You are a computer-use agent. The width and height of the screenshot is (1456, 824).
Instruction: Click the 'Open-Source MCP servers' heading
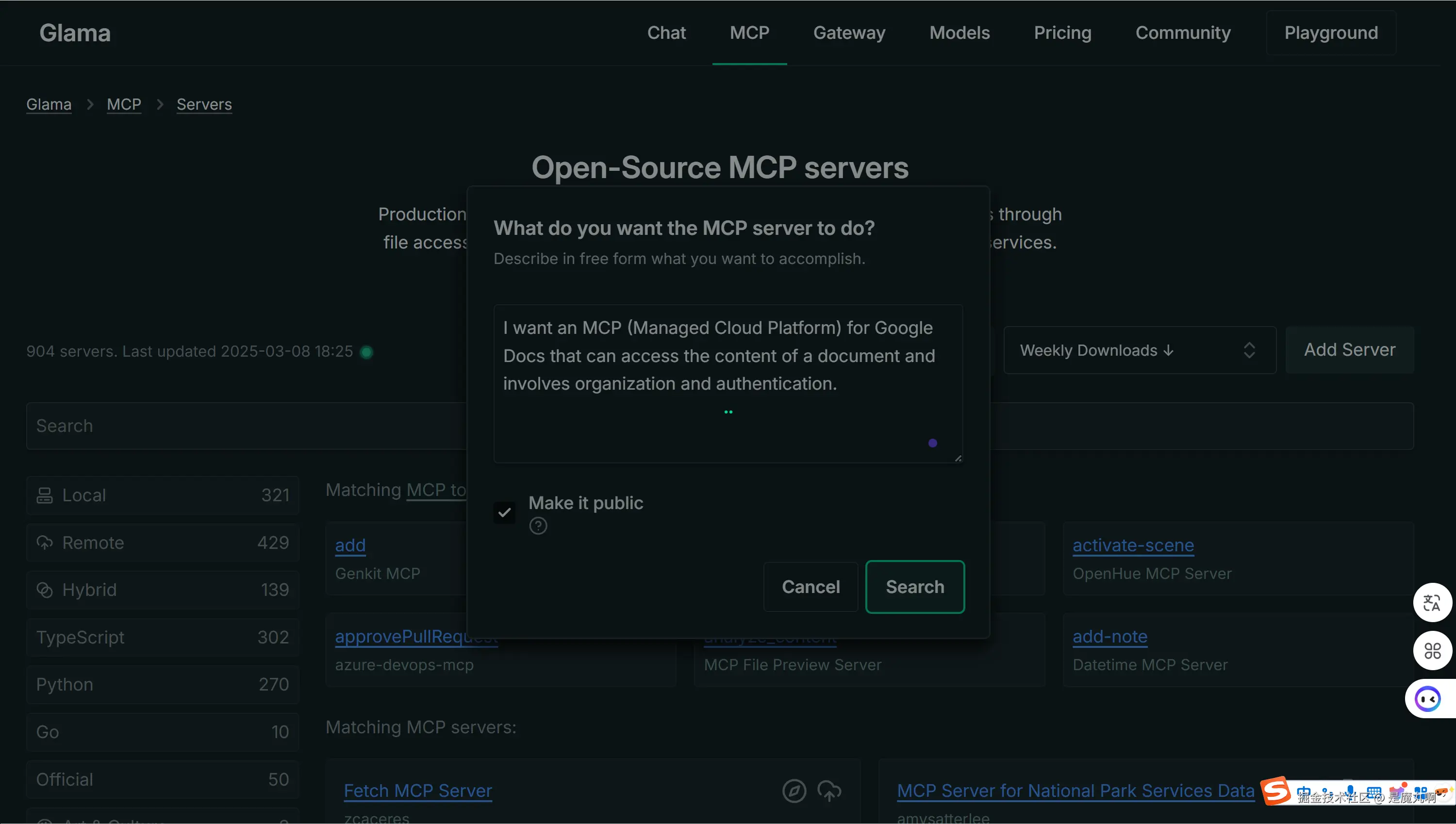coord(720,167)
